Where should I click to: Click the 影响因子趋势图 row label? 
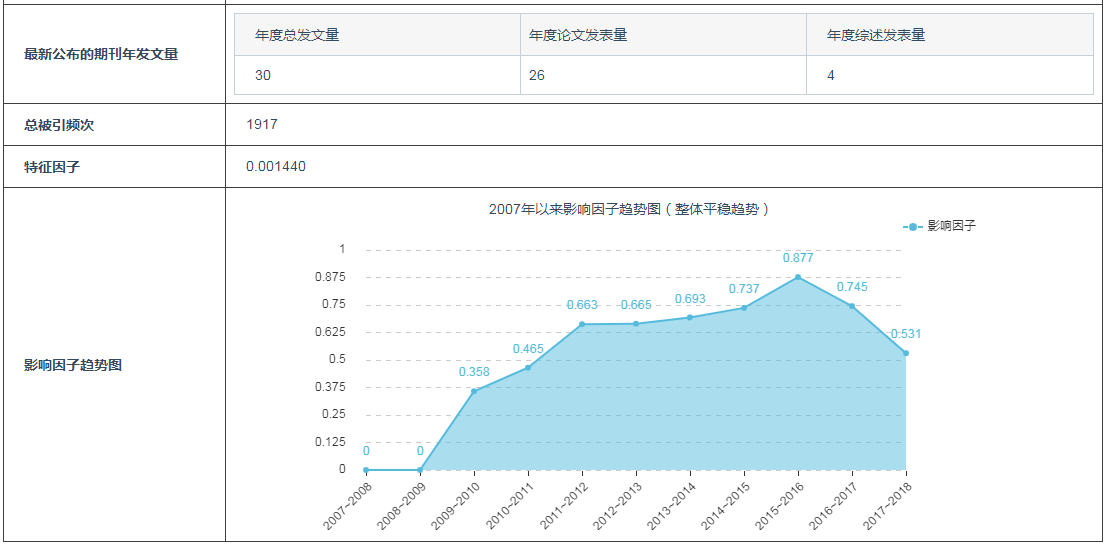coord(73,365)
